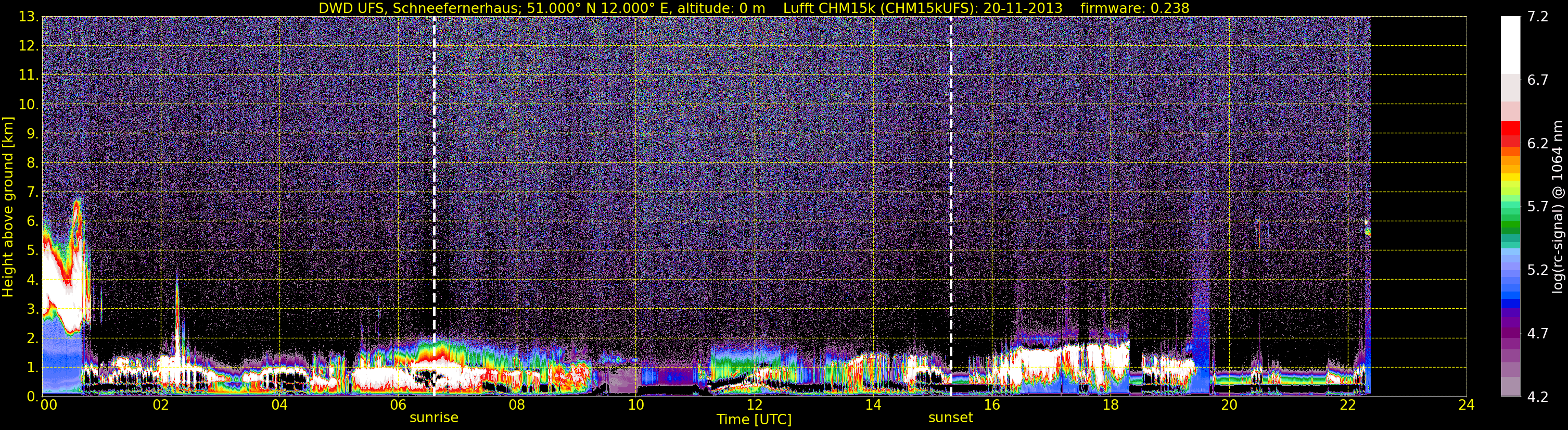Click the height axis tick label '13.'
Viewport: 1568px width, 430px height.
tap(29, 17)
